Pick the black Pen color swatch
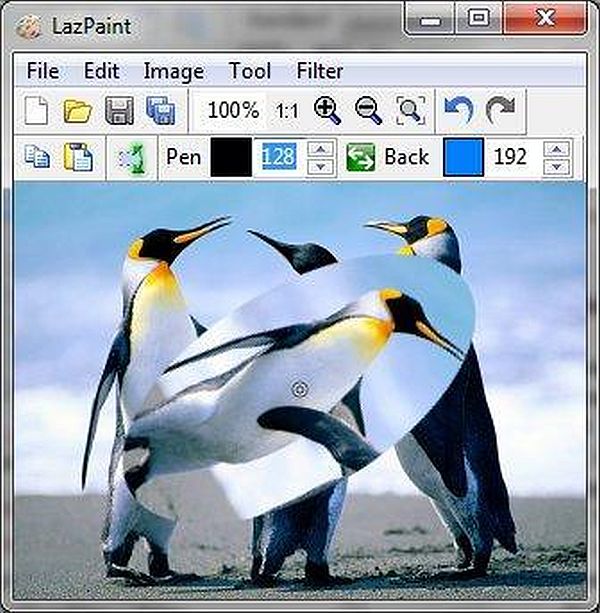This screenshot has width=600, height=613. tap(230, 157)
